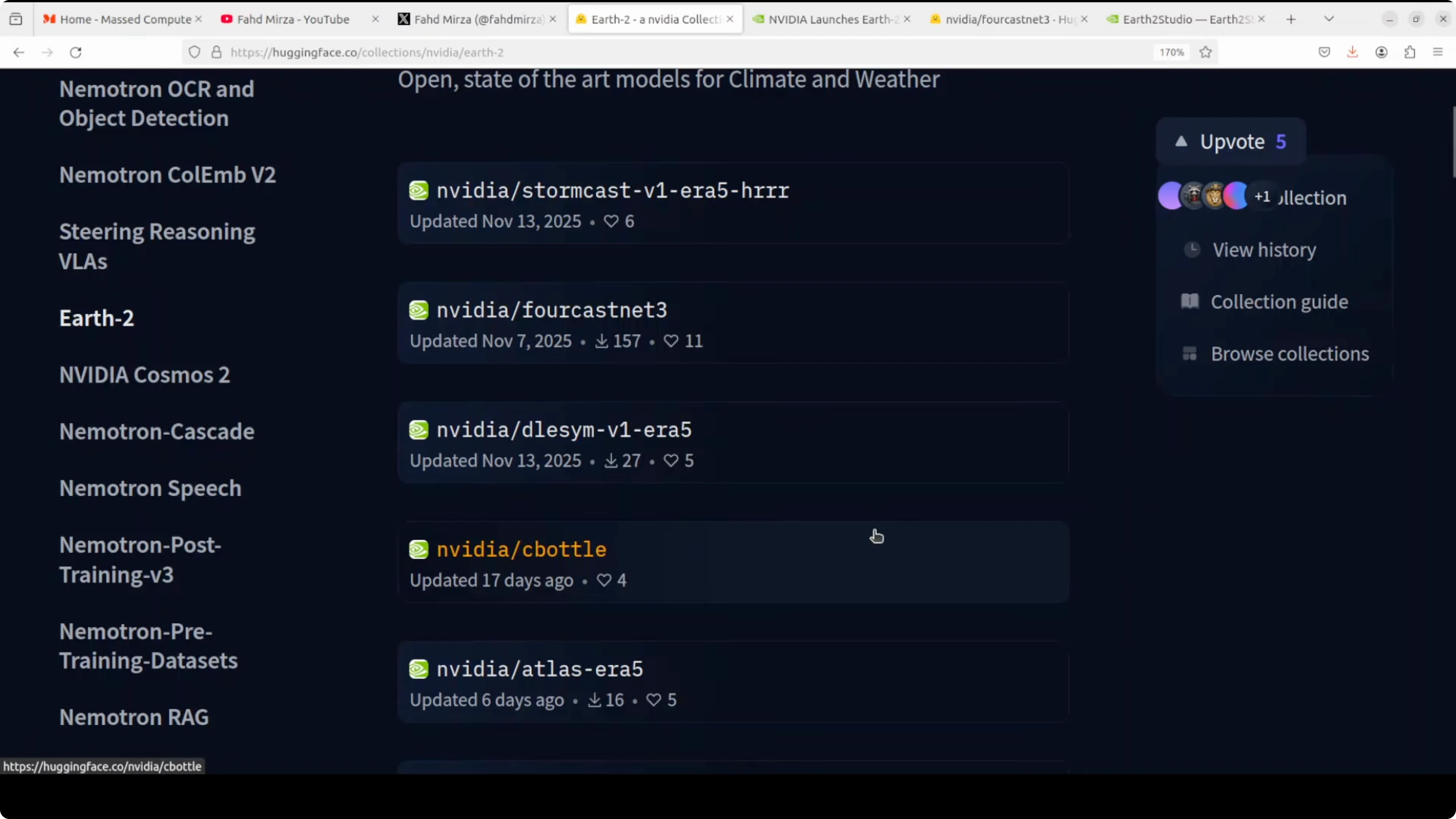The width and height of the screenshot is (1456, 819).
Task: Open Firefox downloads panel
Action: tap(1353, 53)
